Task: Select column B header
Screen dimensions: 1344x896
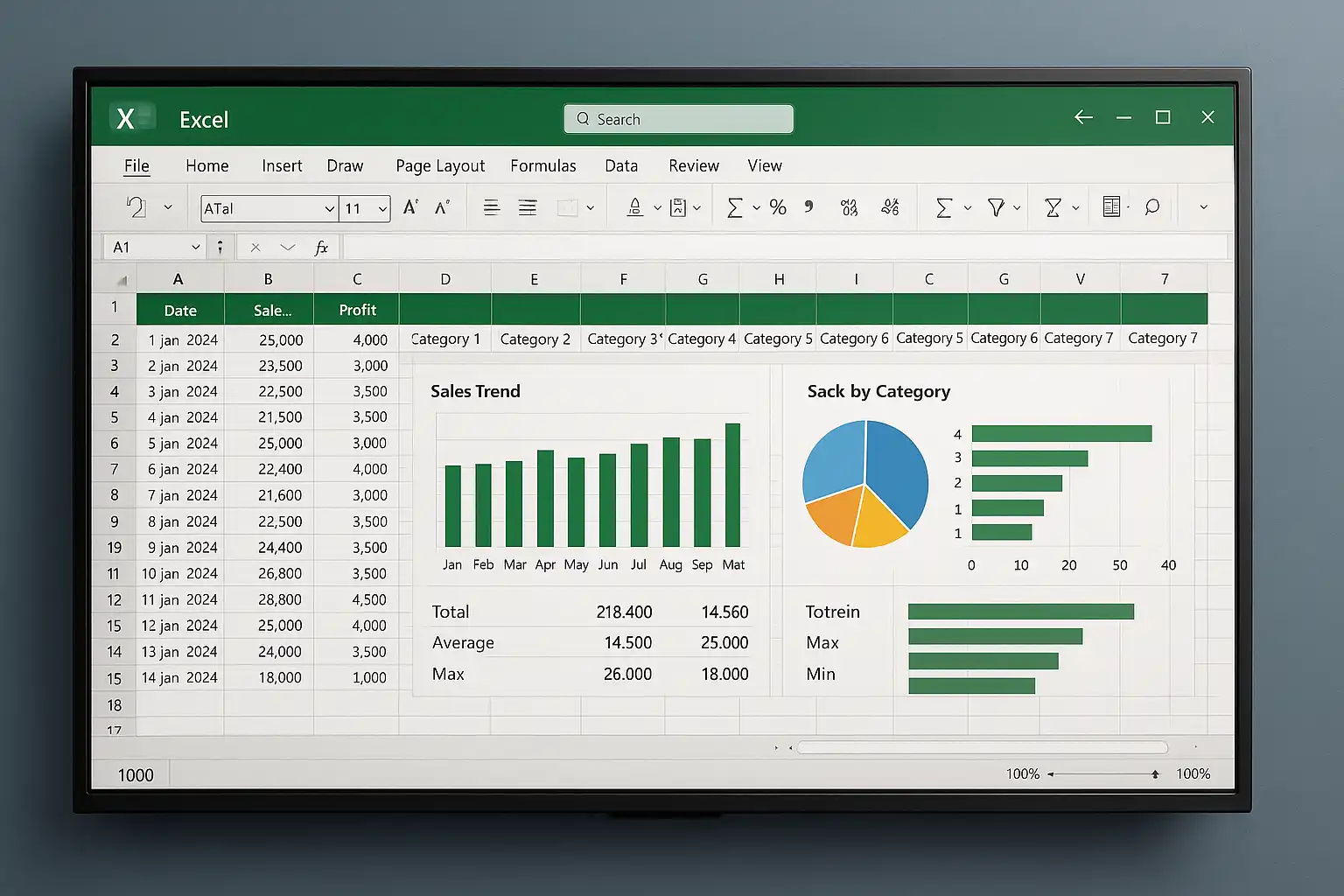Action: coord(269,279)
